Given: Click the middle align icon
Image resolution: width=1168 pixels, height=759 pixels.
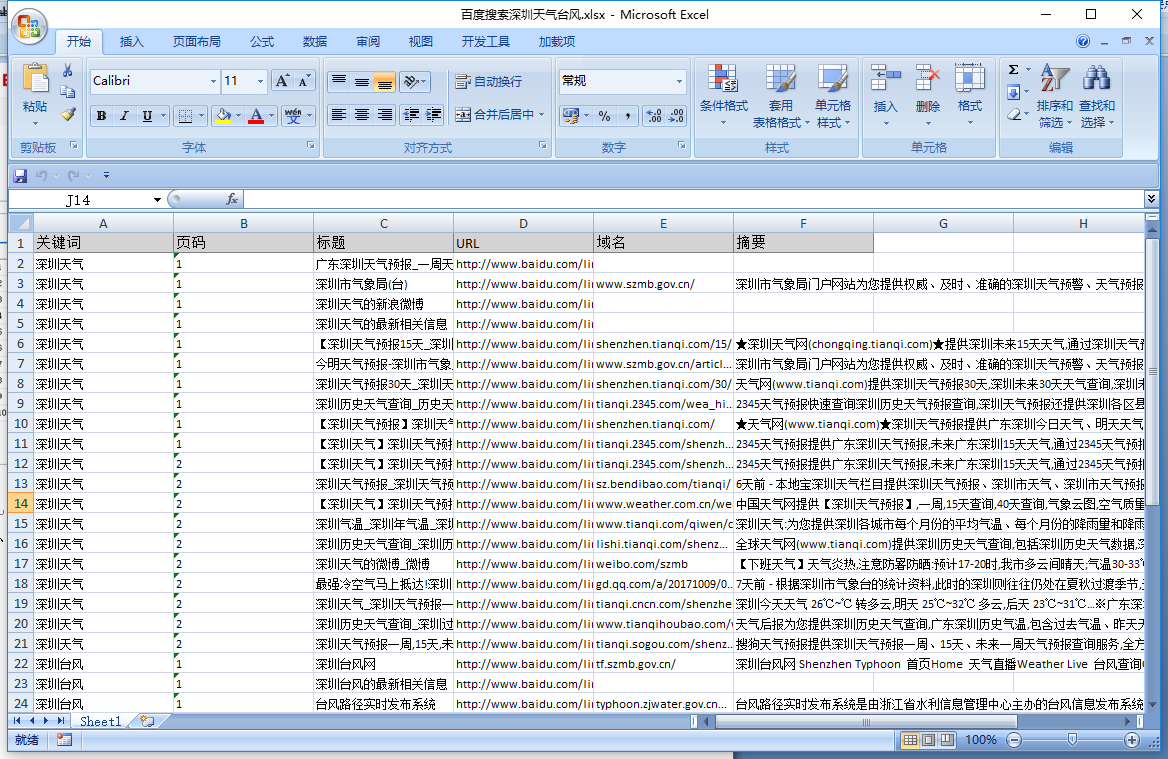Looking at the screenshot, I should pos(362,81).
